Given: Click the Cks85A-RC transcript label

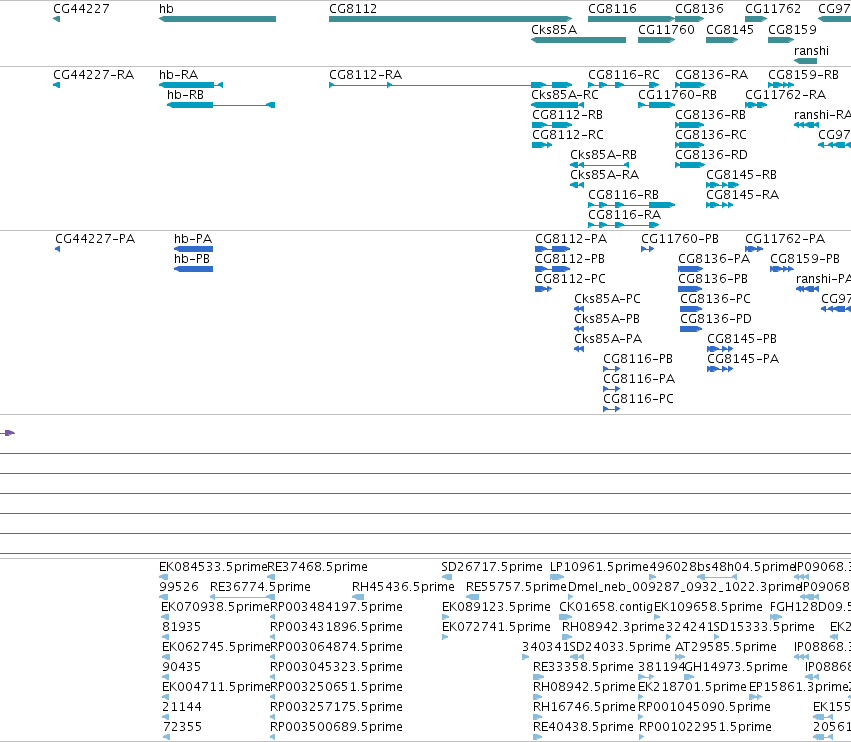Looking at the screenshot, I should click(565, 95).
